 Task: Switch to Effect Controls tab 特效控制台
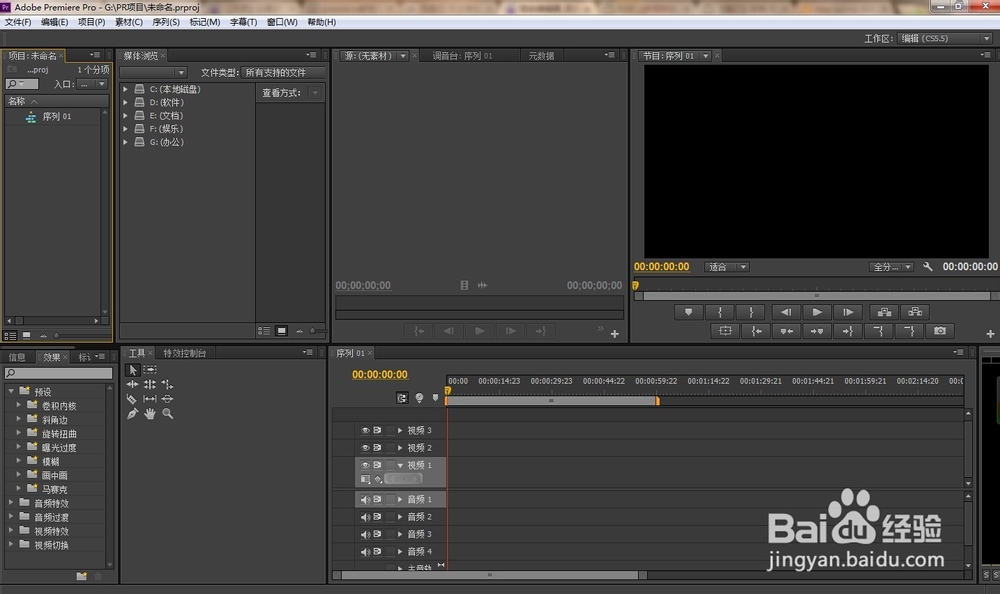pyautogui.click(x=184, y=353)
